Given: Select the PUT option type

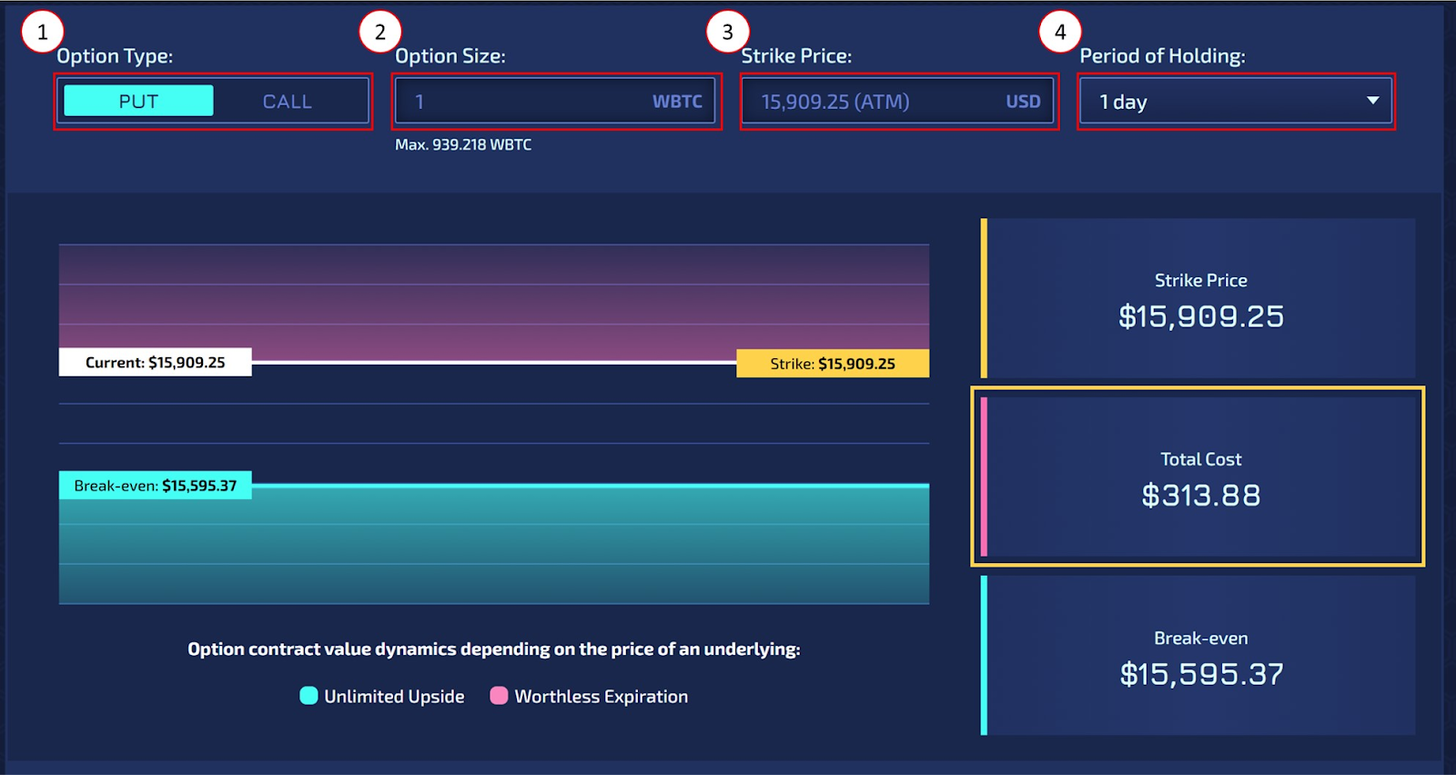Looking at the screenshot, I should (x=138, y=101).
